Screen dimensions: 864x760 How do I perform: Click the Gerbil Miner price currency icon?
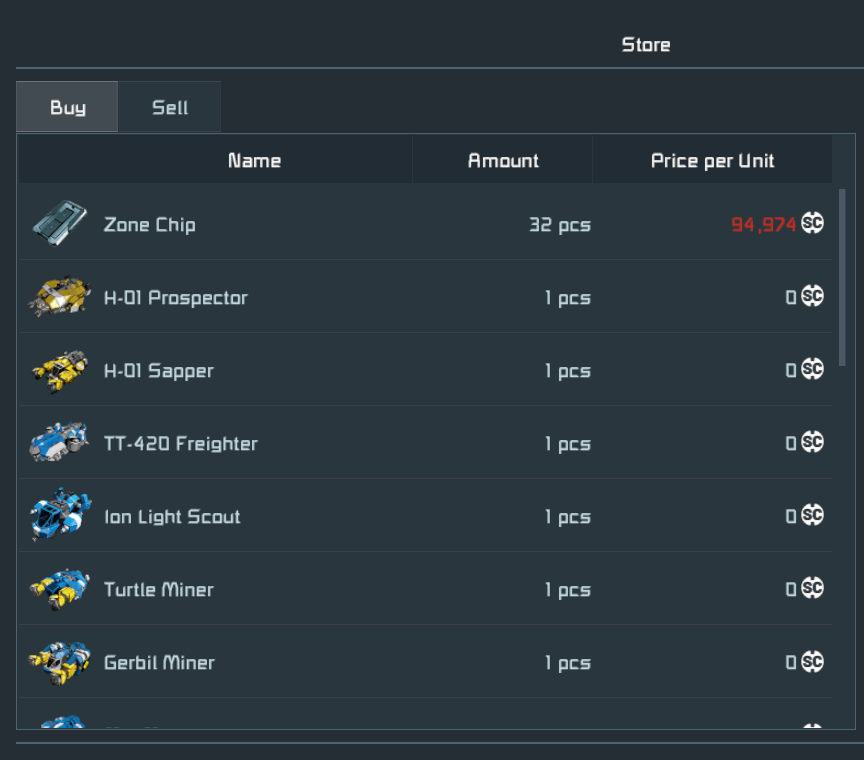click(812, 662)
